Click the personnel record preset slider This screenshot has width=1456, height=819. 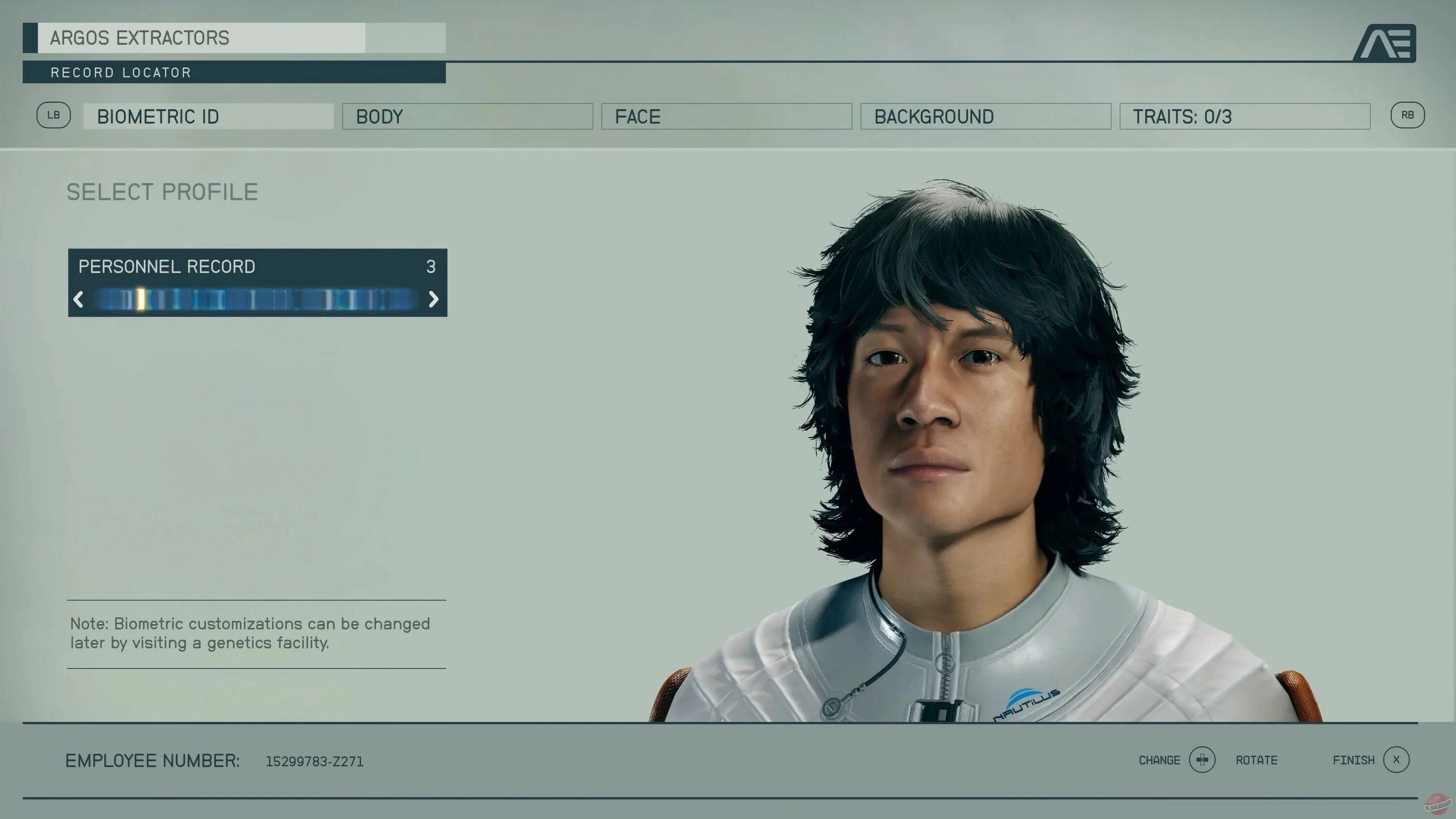[255, 299]
